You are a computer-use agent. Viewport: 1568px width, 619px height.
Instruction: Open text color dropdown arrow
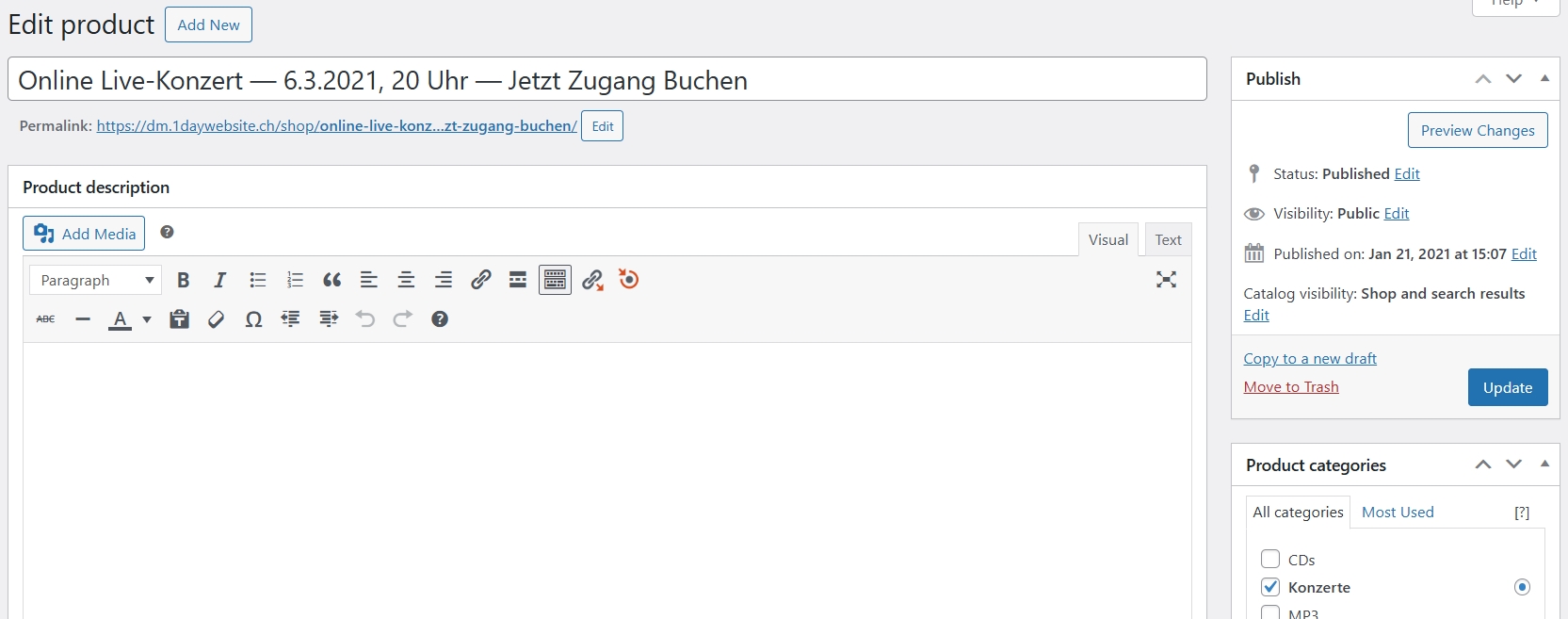(x=147, y=319)
